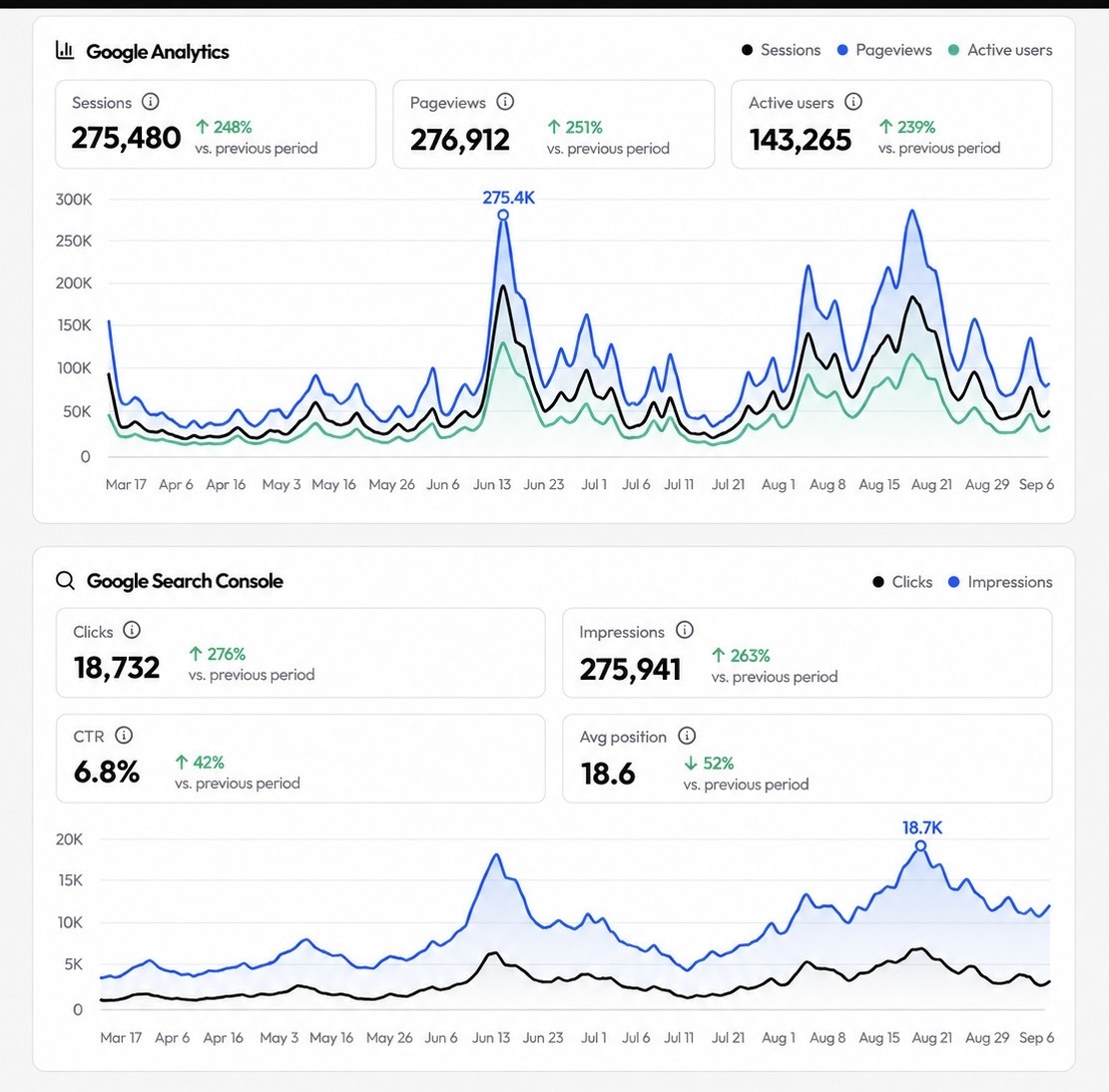Click the Google Search Console heading
Screen dimensions: 1109x1092
(185, 581)
